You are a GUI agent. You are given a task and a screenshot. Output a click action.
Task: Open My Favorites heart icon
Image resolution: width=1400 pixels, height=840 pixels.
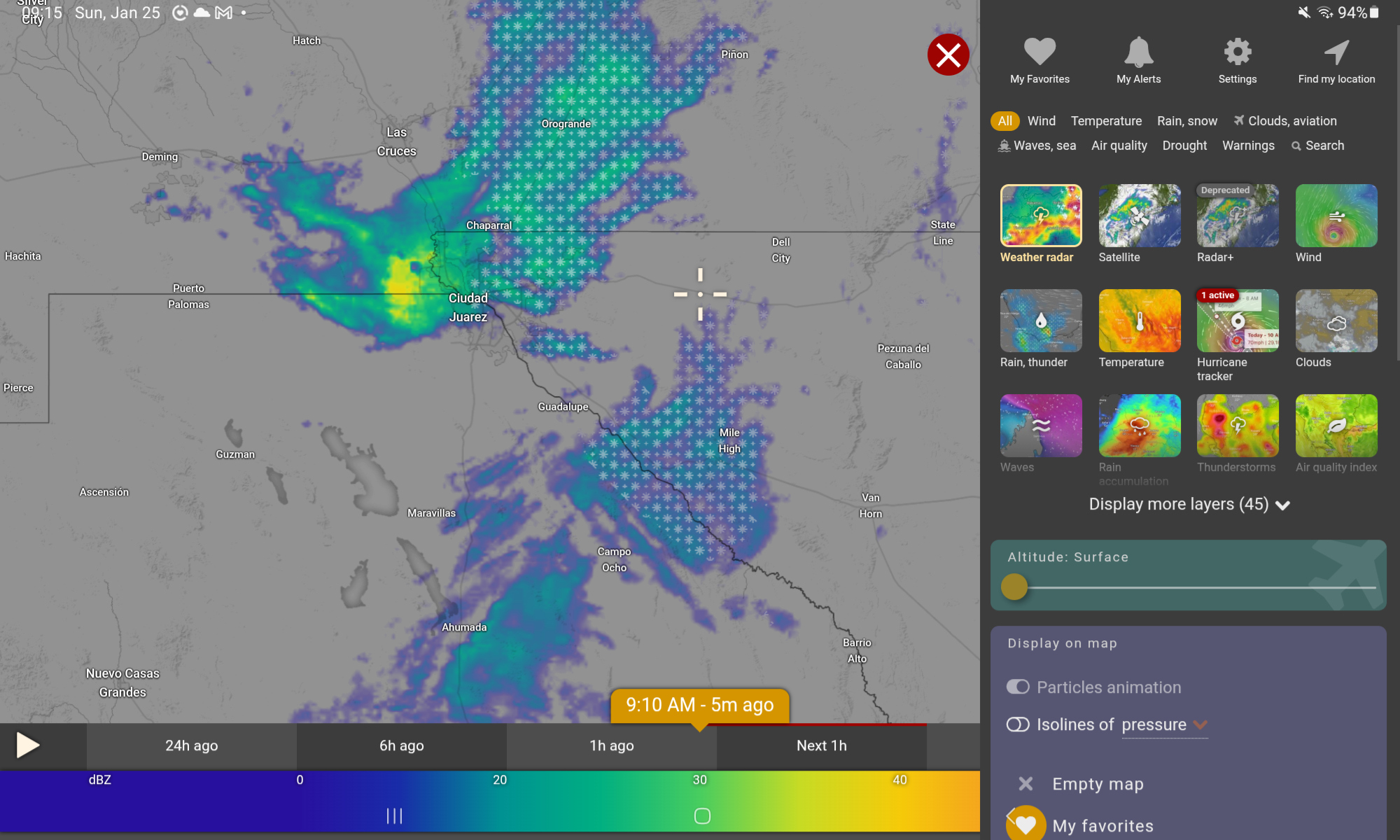[1039, 52]
